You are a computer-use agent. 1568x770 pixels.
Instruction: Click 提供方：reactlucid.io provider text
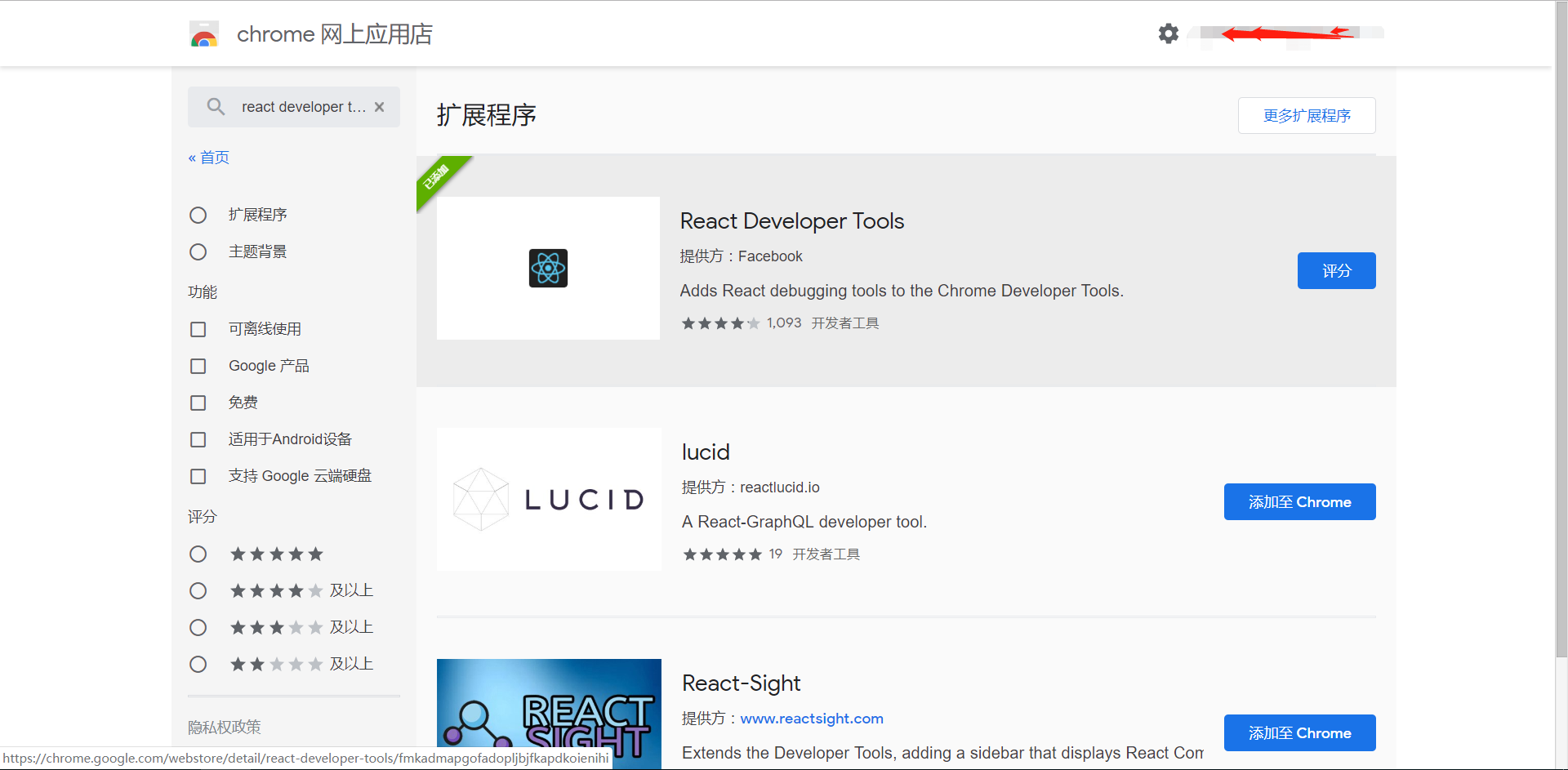[751, 487]
